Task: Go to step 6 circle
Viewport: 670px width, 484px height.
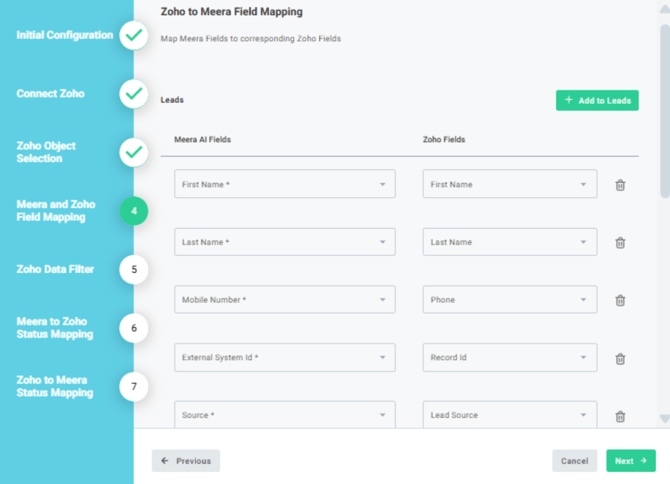Action: click(x=134, y=328)
